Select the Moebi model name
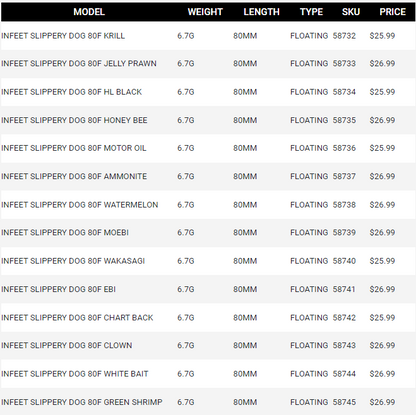Image resolution: width=416 pixels, height=415 pixels. (x=65, y=233)
